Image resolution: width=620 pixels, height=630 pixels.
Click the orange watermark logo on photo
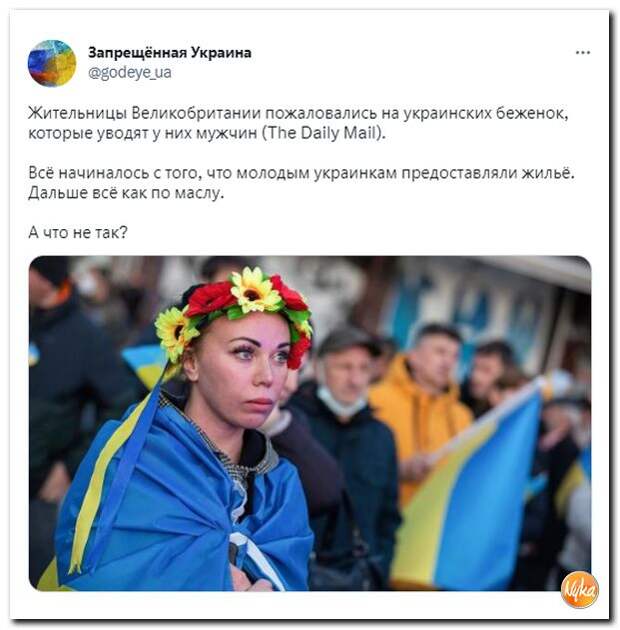point(579,589)
